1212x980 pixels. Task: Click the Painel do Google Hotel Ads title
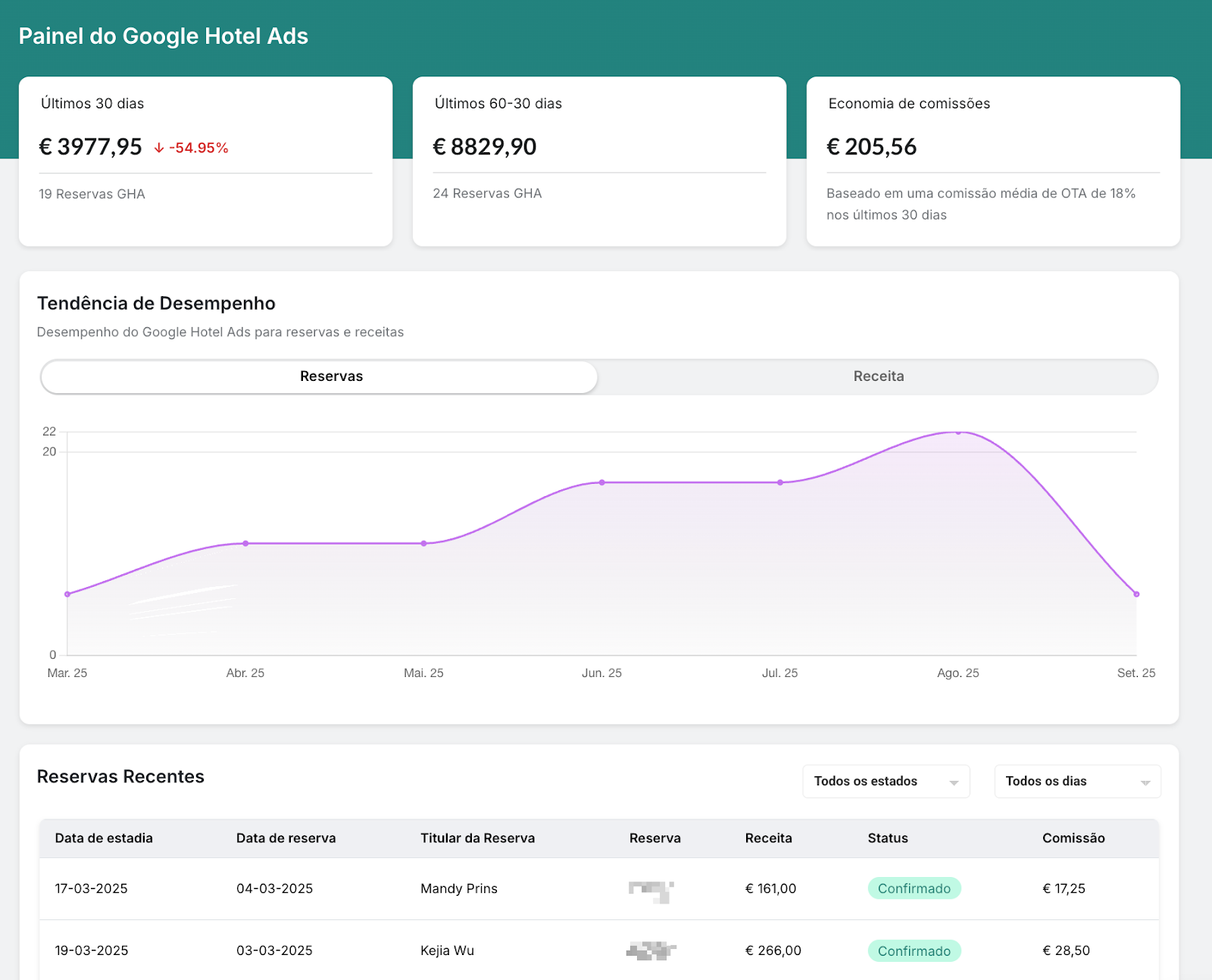pyautogui.click(x=163, y=36)
